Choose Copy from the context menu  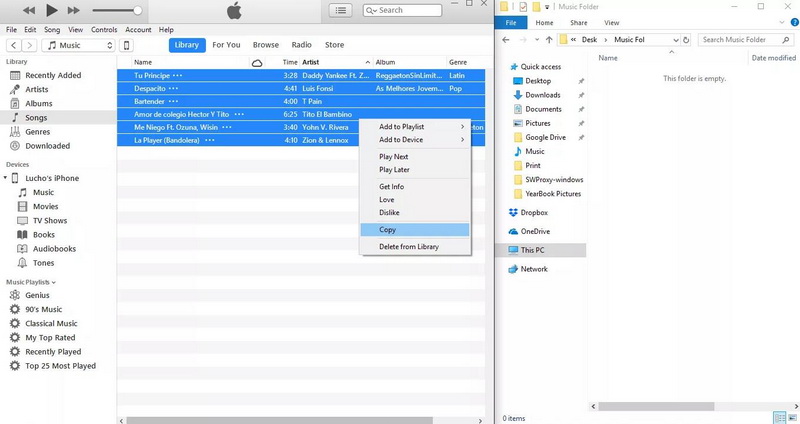click(x=388, y=230)
